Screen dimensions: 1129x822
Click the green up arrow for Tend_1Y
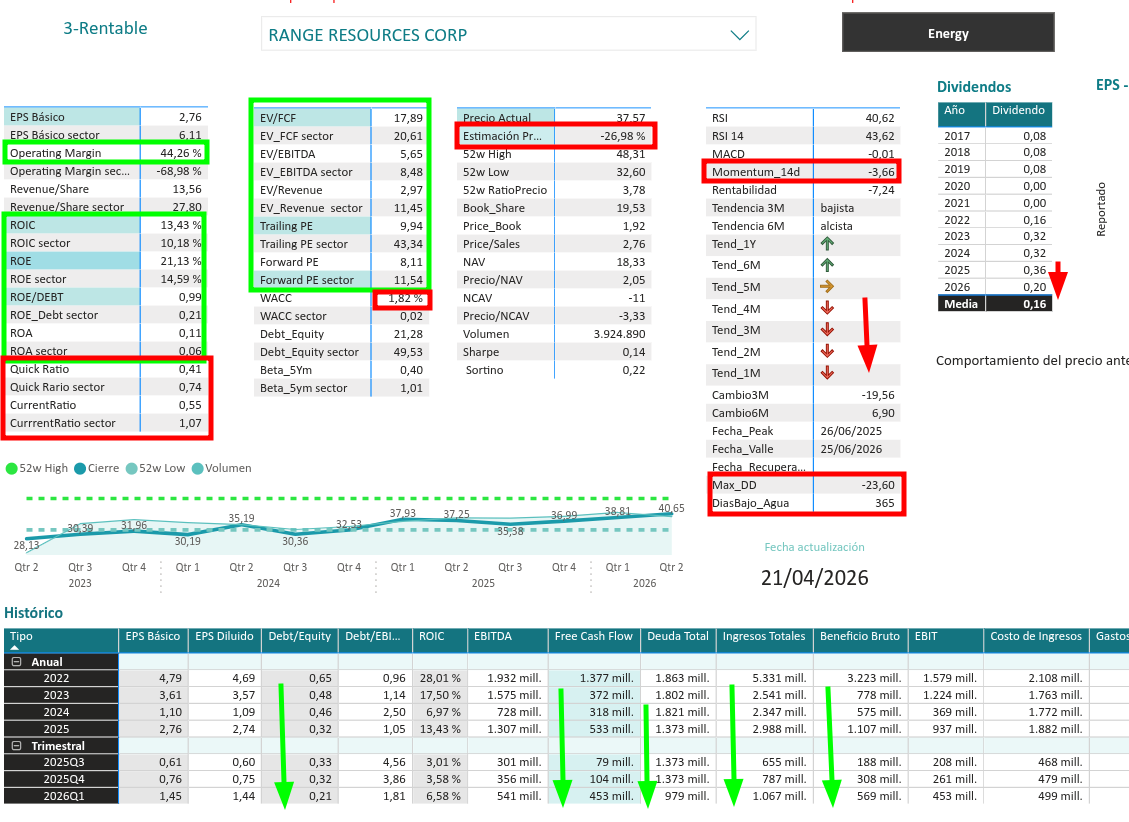[827, 244]
